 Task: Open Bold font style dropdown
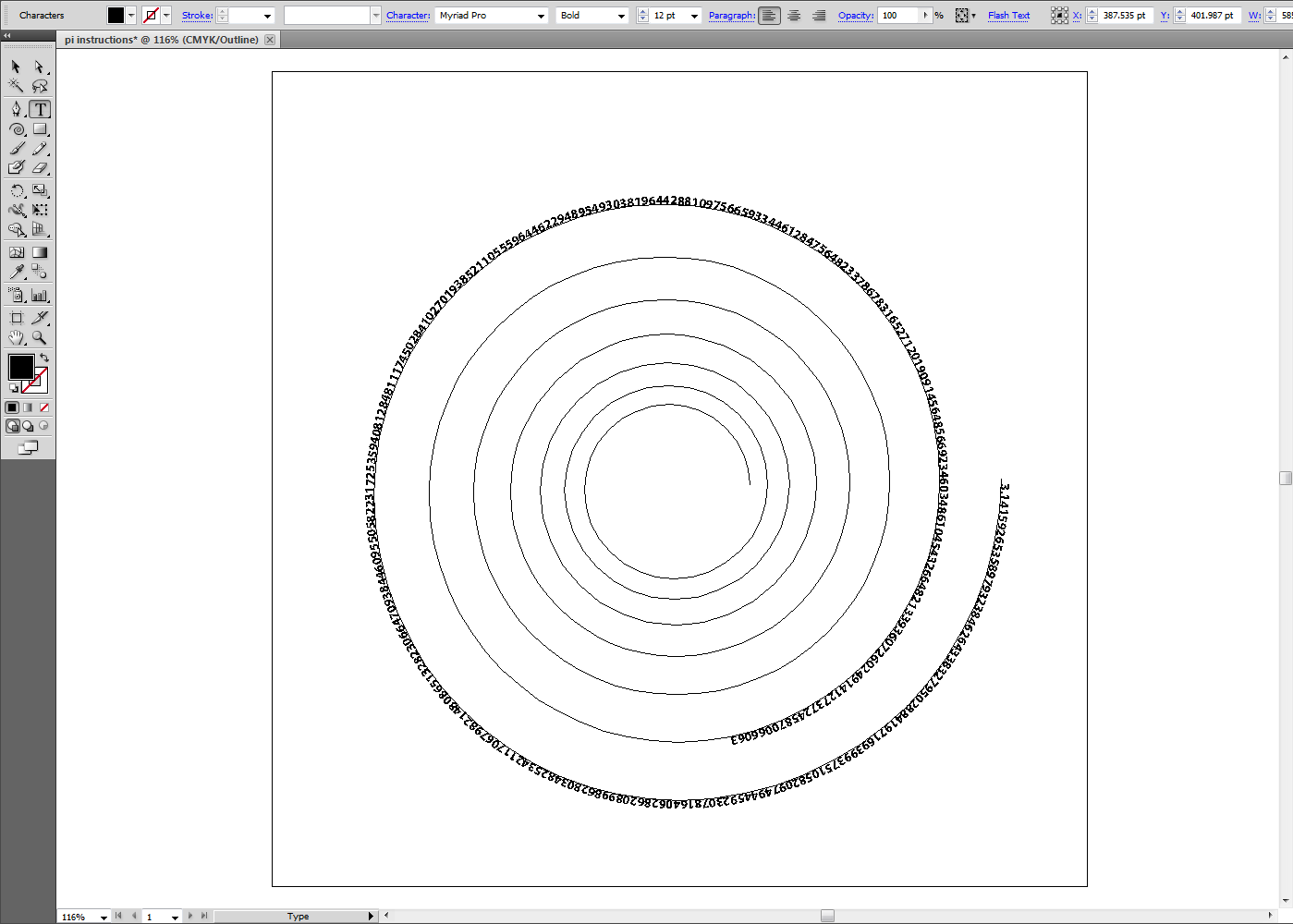pyautogui.click(x=621, y=16)
